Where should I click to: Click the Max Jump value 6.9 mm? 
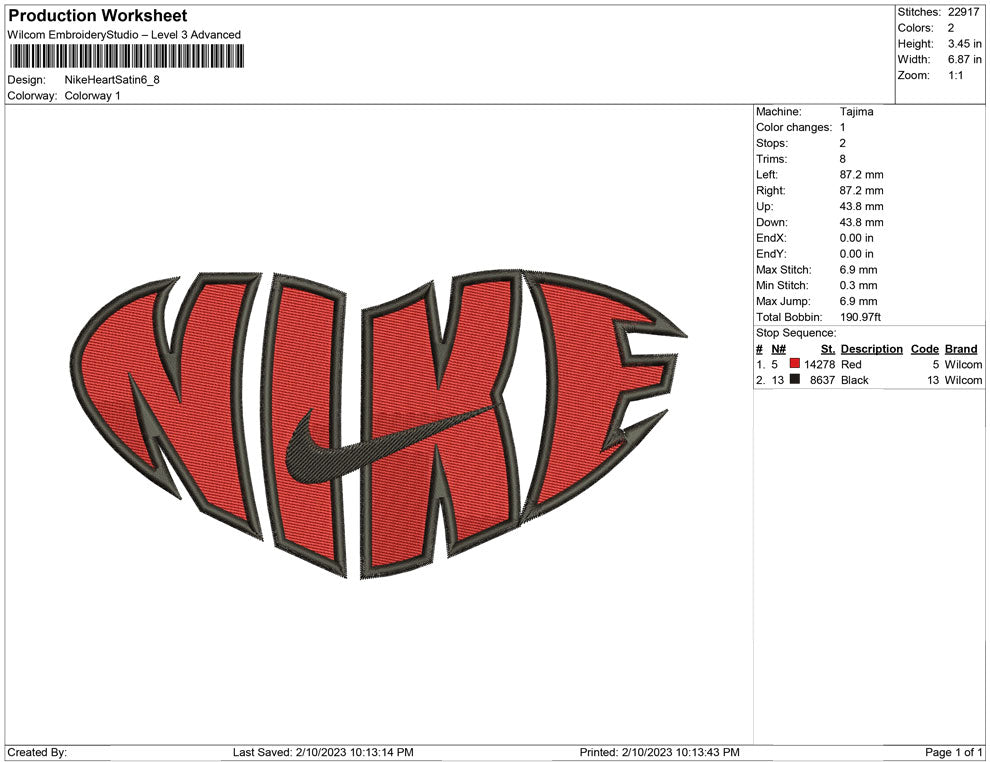[858, 301]
